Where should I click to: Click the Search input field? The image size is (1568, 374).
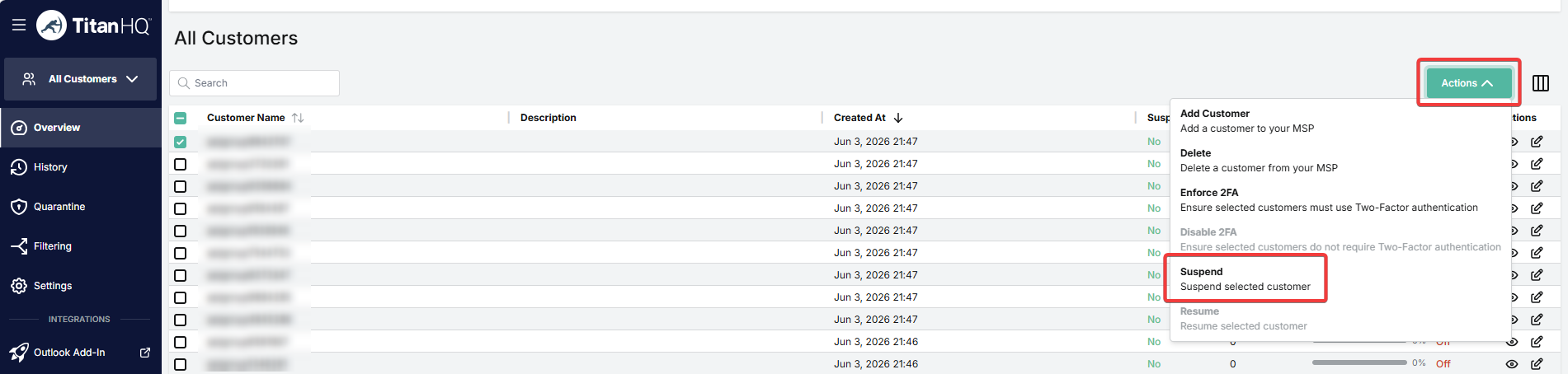[x=254, y=83]
